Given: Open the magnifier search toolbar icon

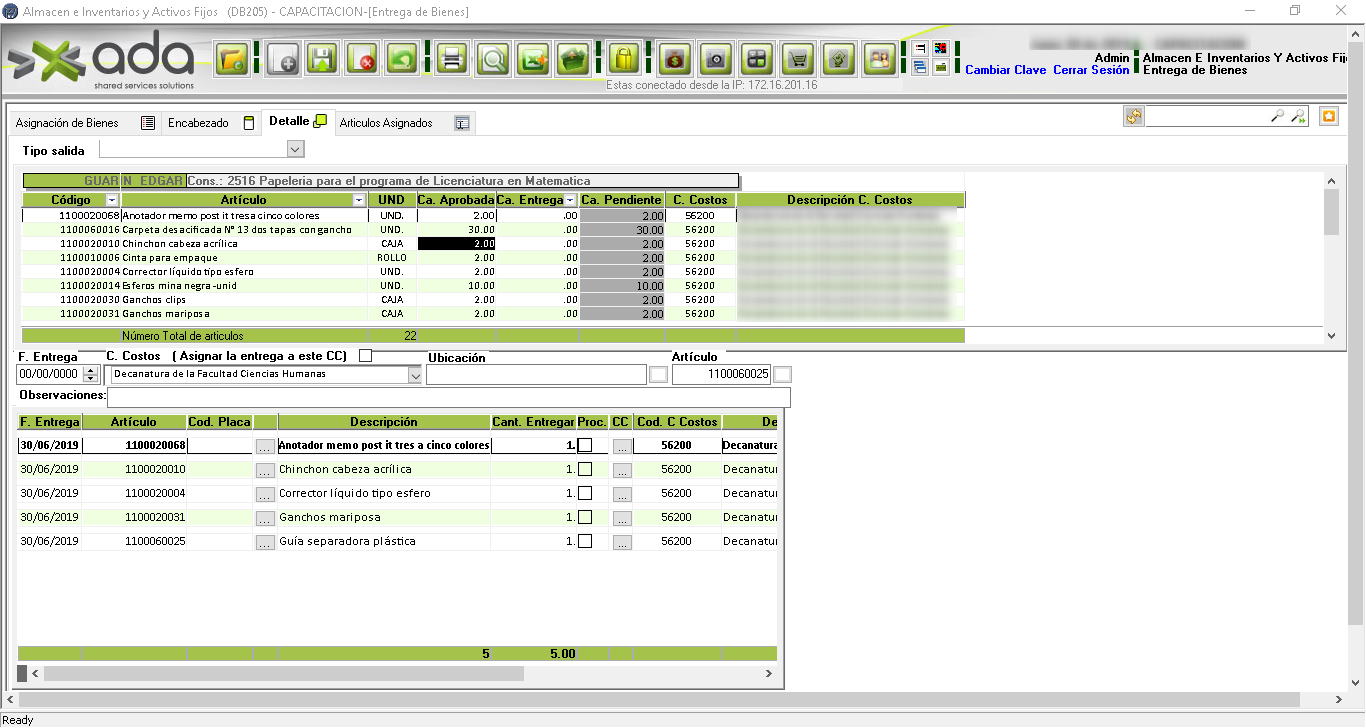Looking at the screenshot, I should [492, 60].
